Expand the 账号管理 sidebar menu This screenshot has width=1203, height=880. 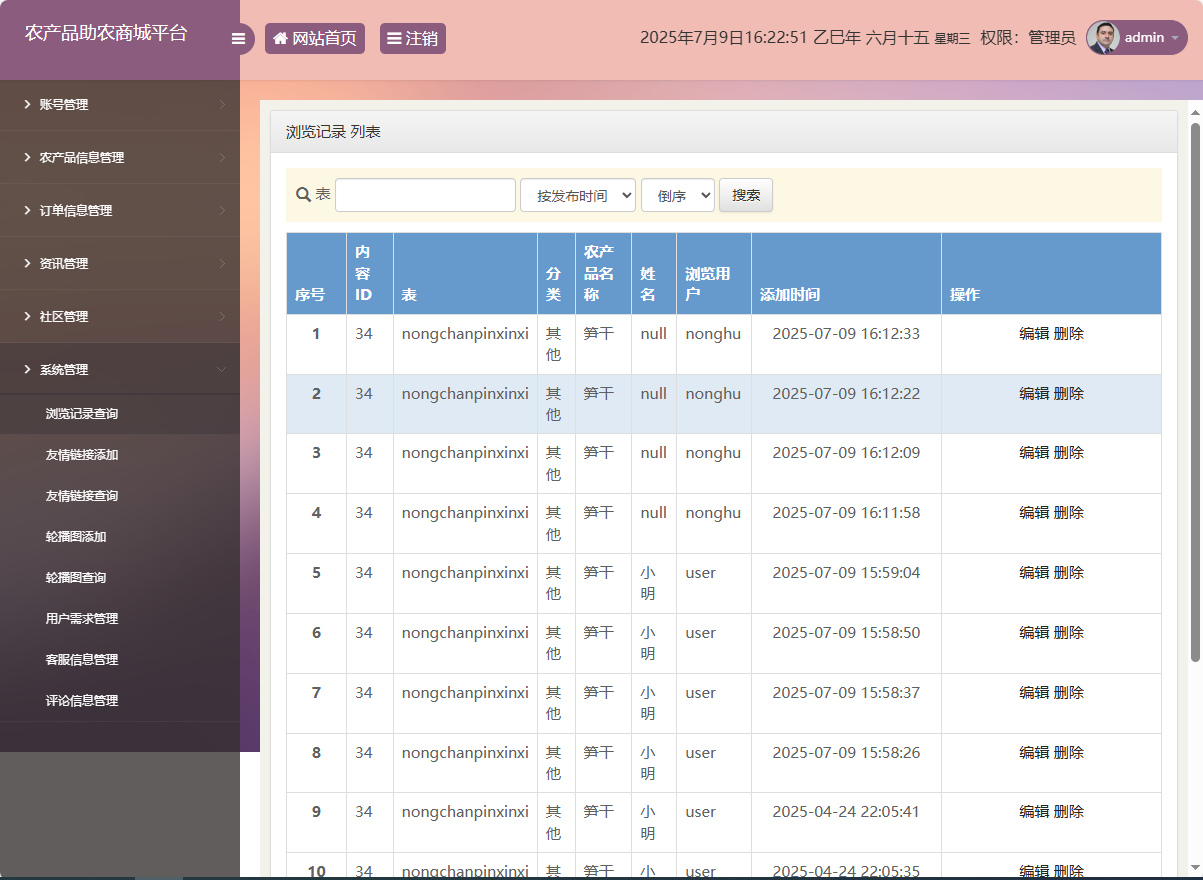coord(64,105)
